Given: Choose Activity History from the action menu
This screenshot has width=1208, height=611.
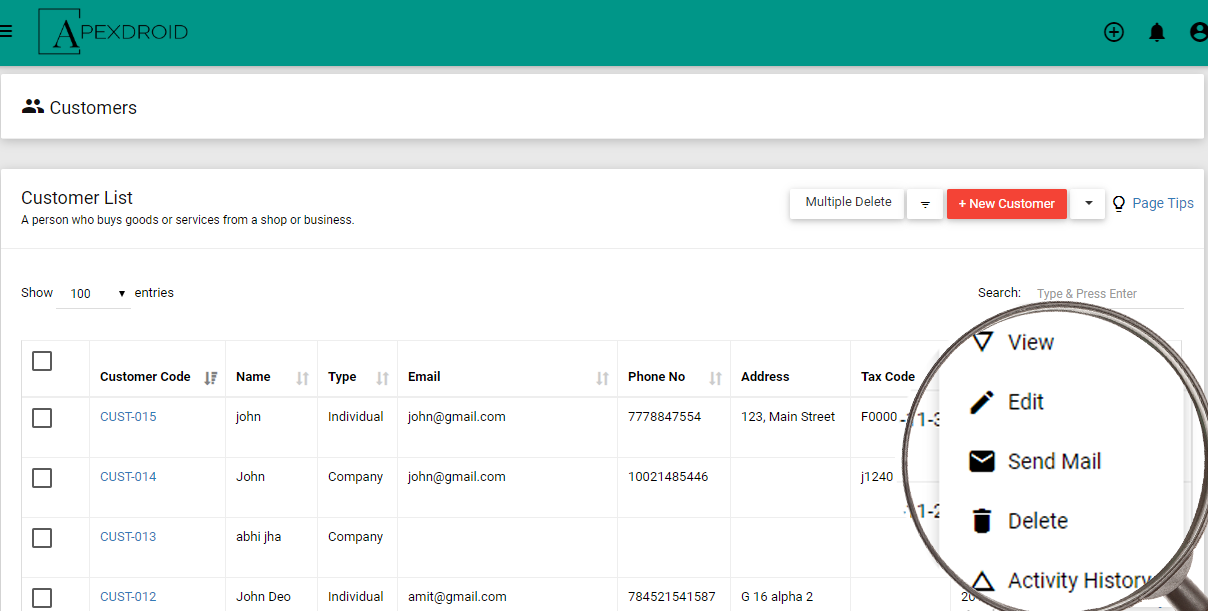Looking at the screenshot, I should click(x=1080, y=581).
